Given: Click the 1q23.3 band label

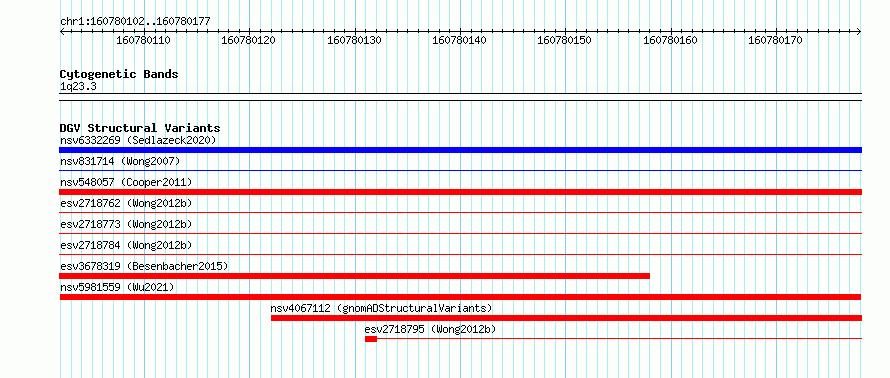Looking at the screenshot, I should pos(78,86).
